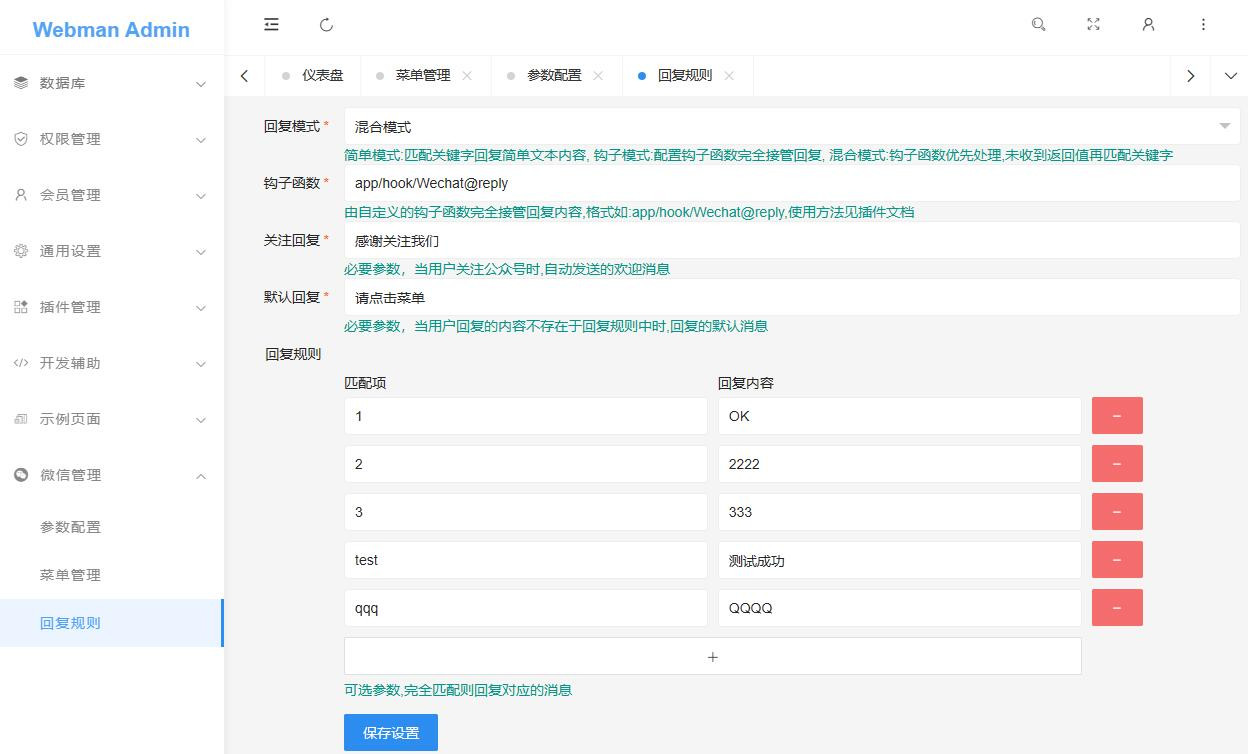Image resolution: width=1248 pixels, height=754 pixels.
Task: Click the reply content field containing 333
Action: point(900,512)
